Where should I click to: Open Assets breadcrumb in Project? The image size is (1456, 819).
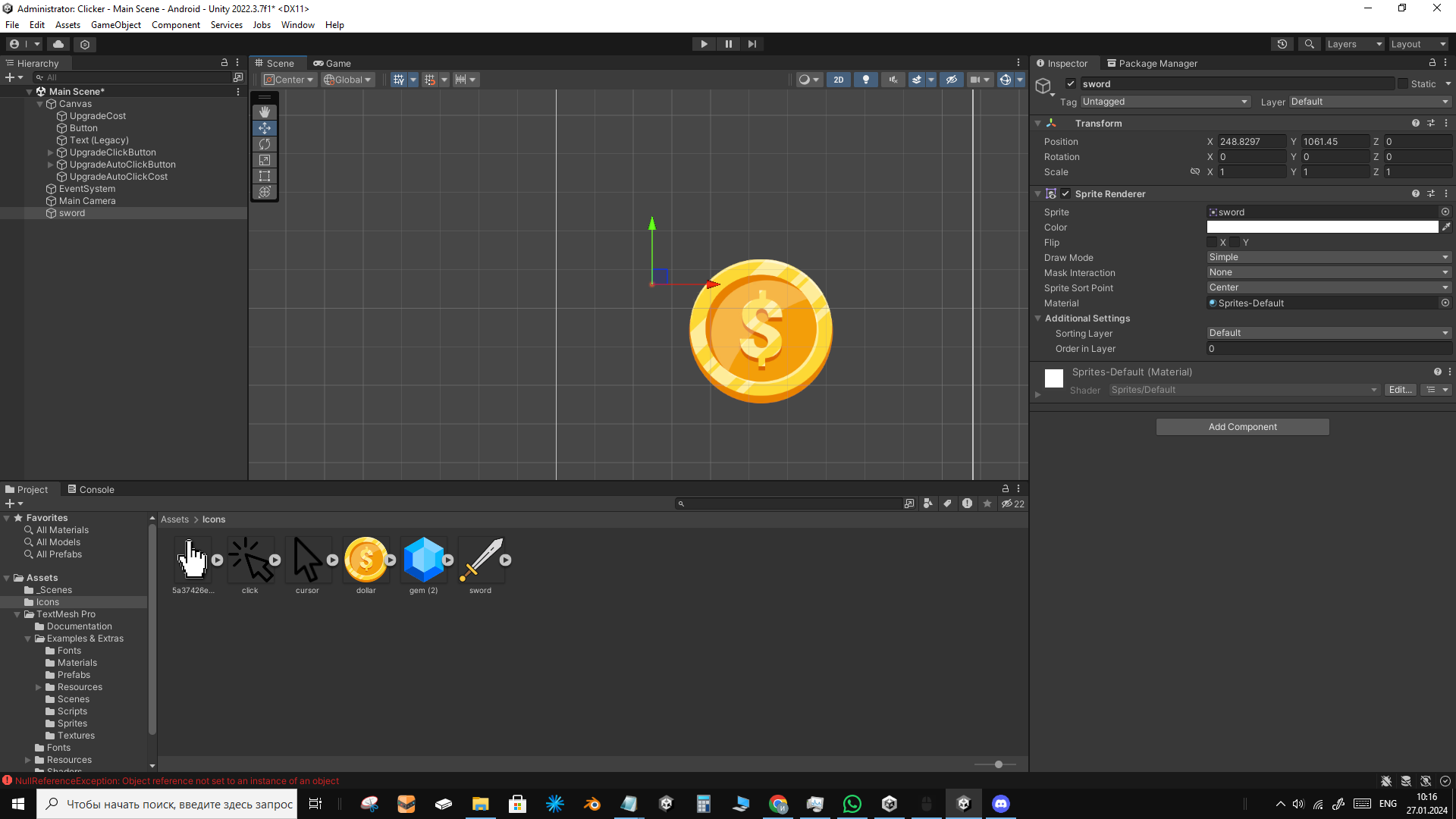(174, 519)
